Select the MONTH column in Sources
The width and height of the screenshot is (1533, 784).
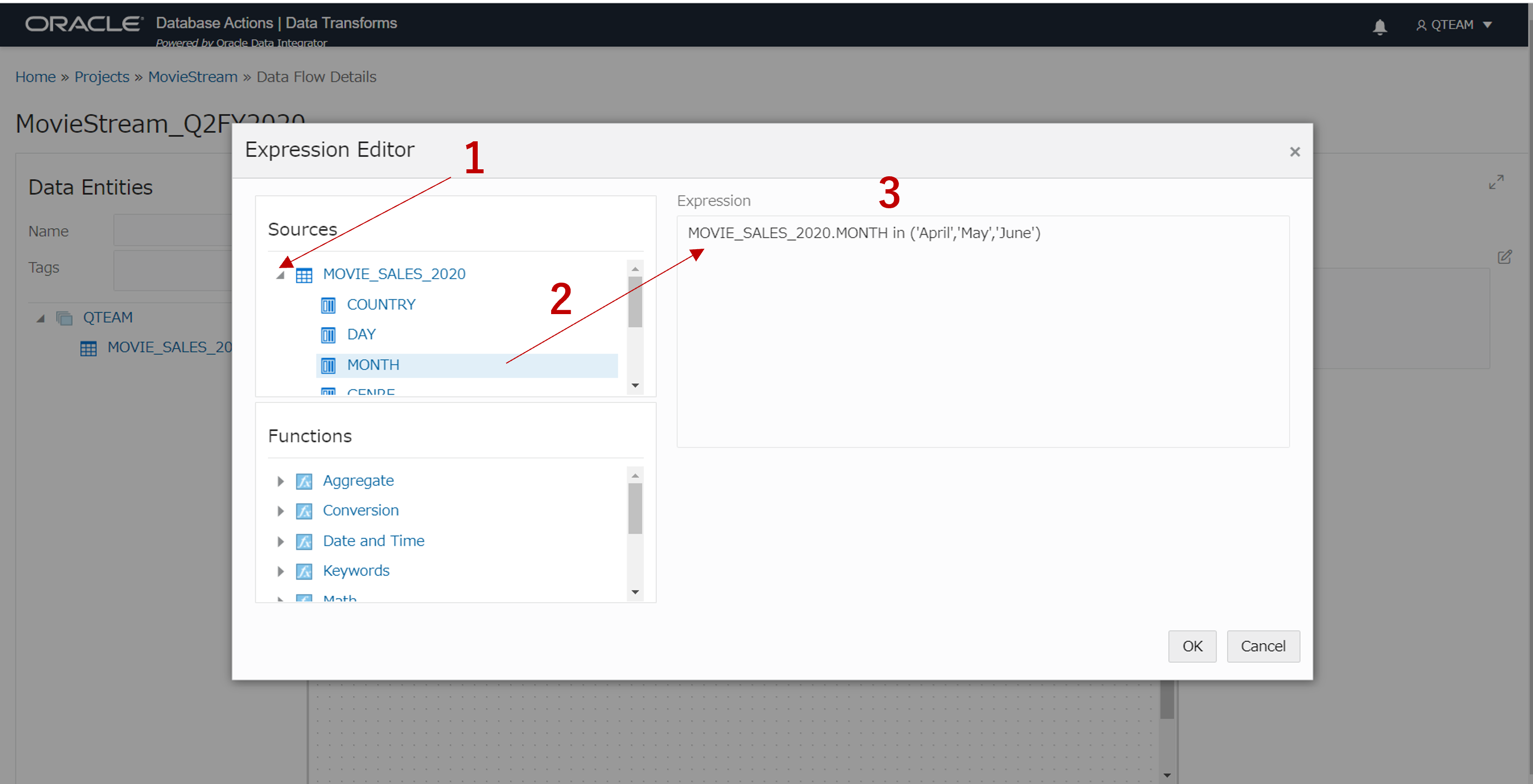pyautogui.click(x=373, y=365)
